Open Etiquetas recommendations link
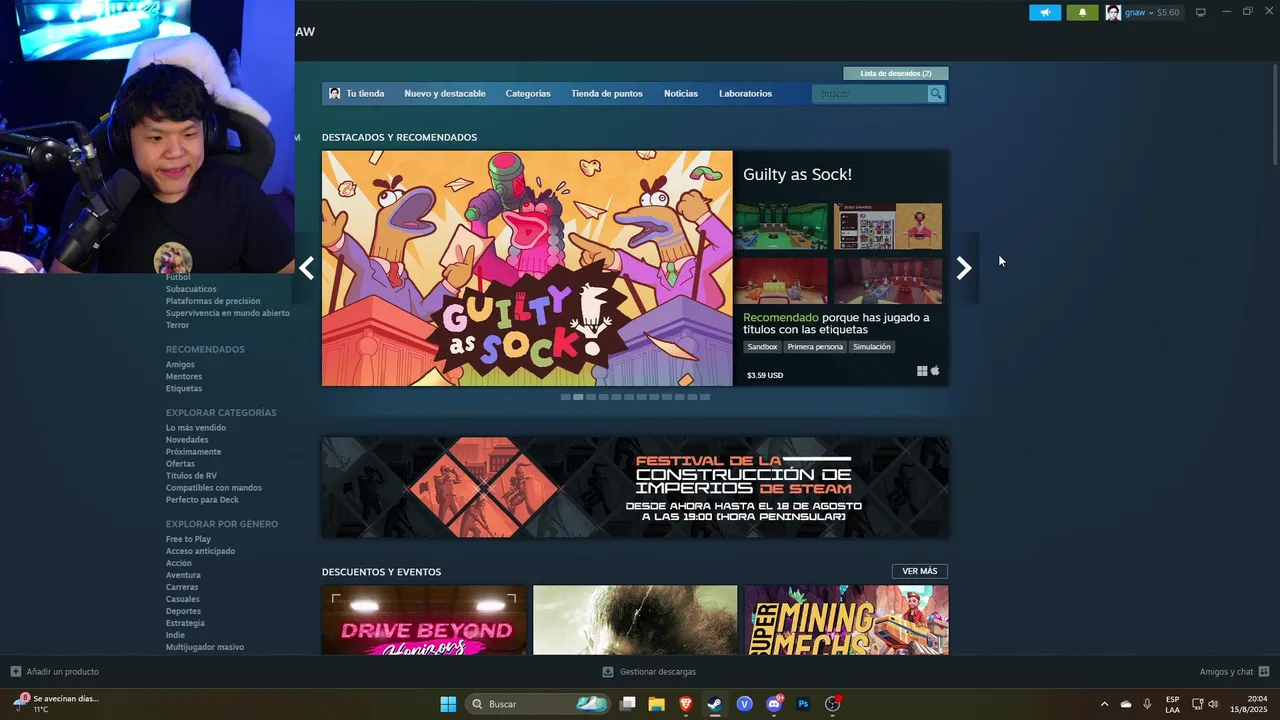This screenshot has width=1280, height=720. click(184, 389)
